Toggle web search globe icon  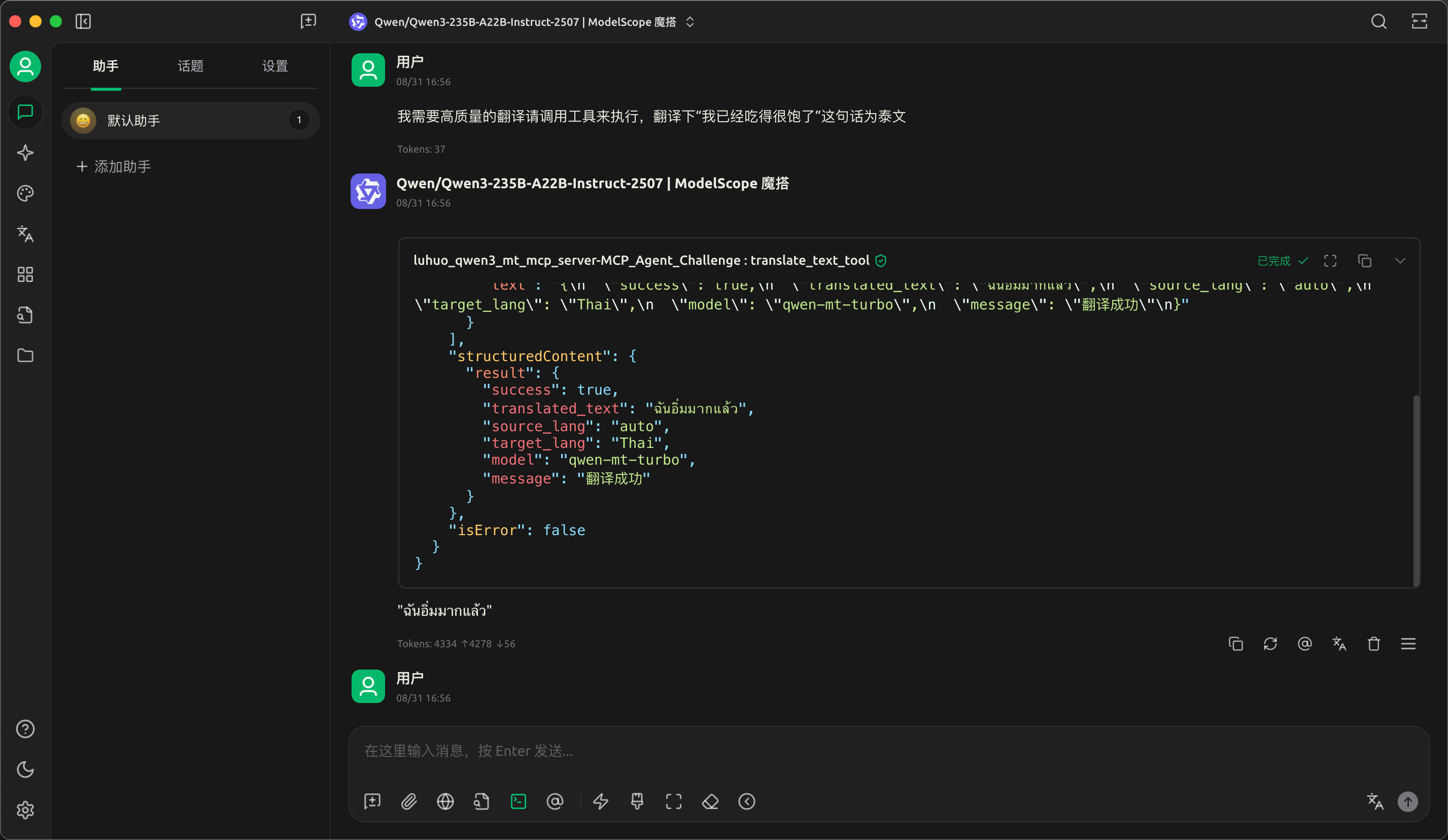tap(445, 801)
